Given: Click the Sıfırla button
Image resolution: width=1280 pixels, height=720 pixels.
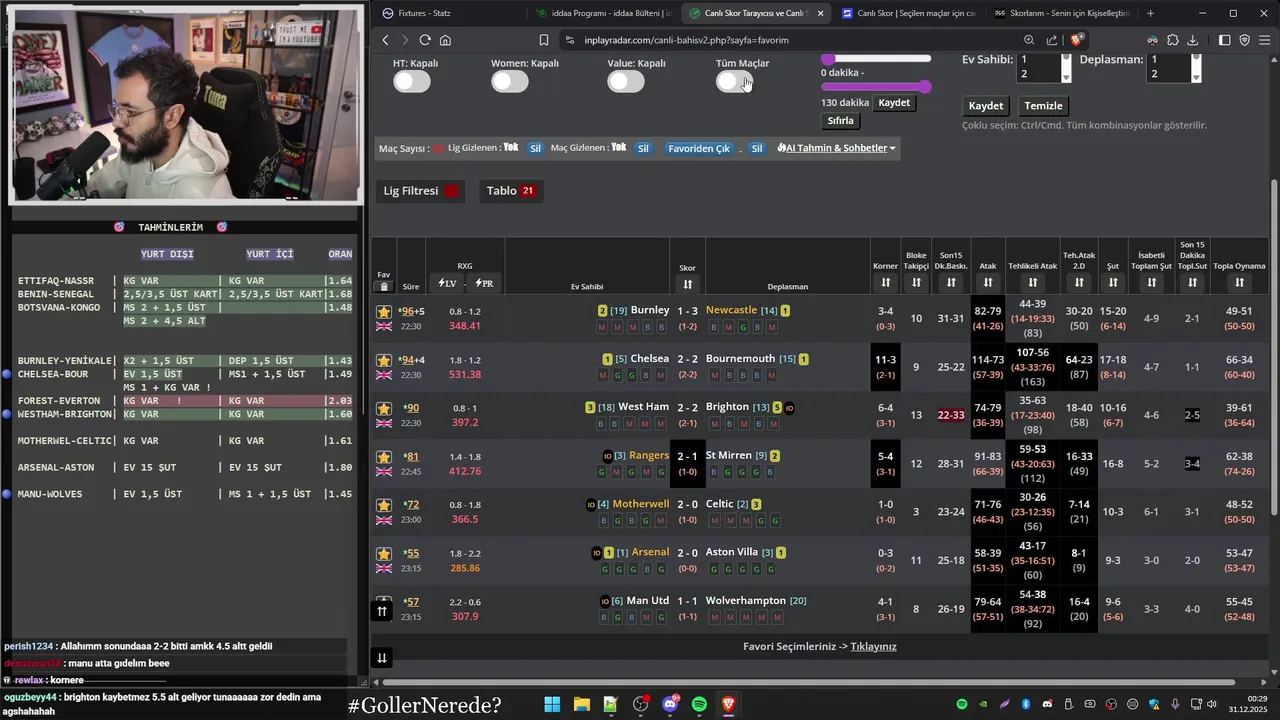Looking at the screenshot, I should coord(841,121).
